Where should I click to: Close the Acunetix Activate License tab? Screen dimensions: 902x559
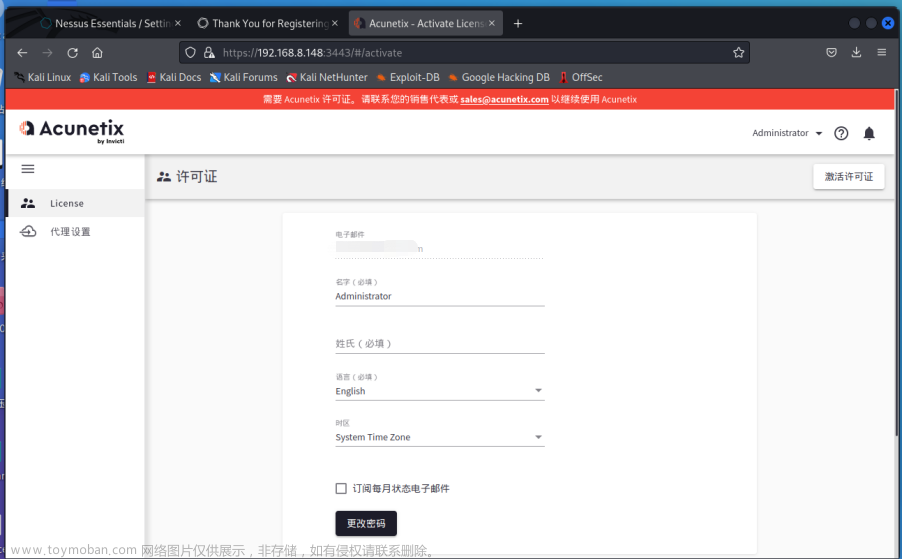click(x=491, y=23)
